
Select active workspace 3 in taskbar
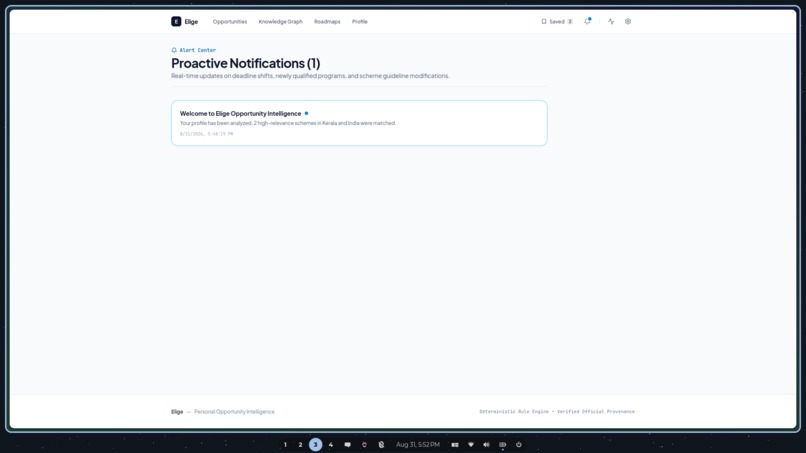316,445
